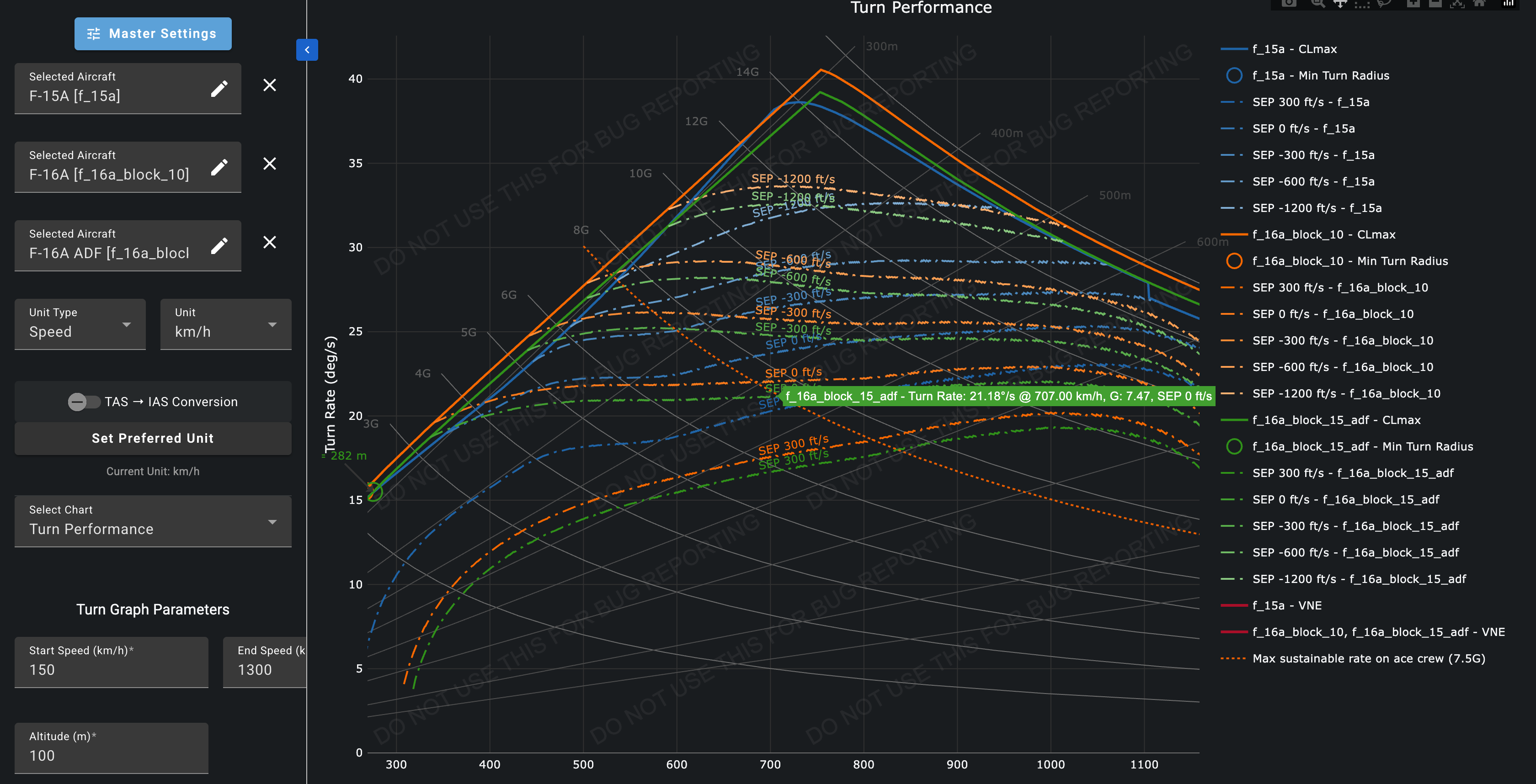Click pencil icon for F-16A block 10

(219, 167)
